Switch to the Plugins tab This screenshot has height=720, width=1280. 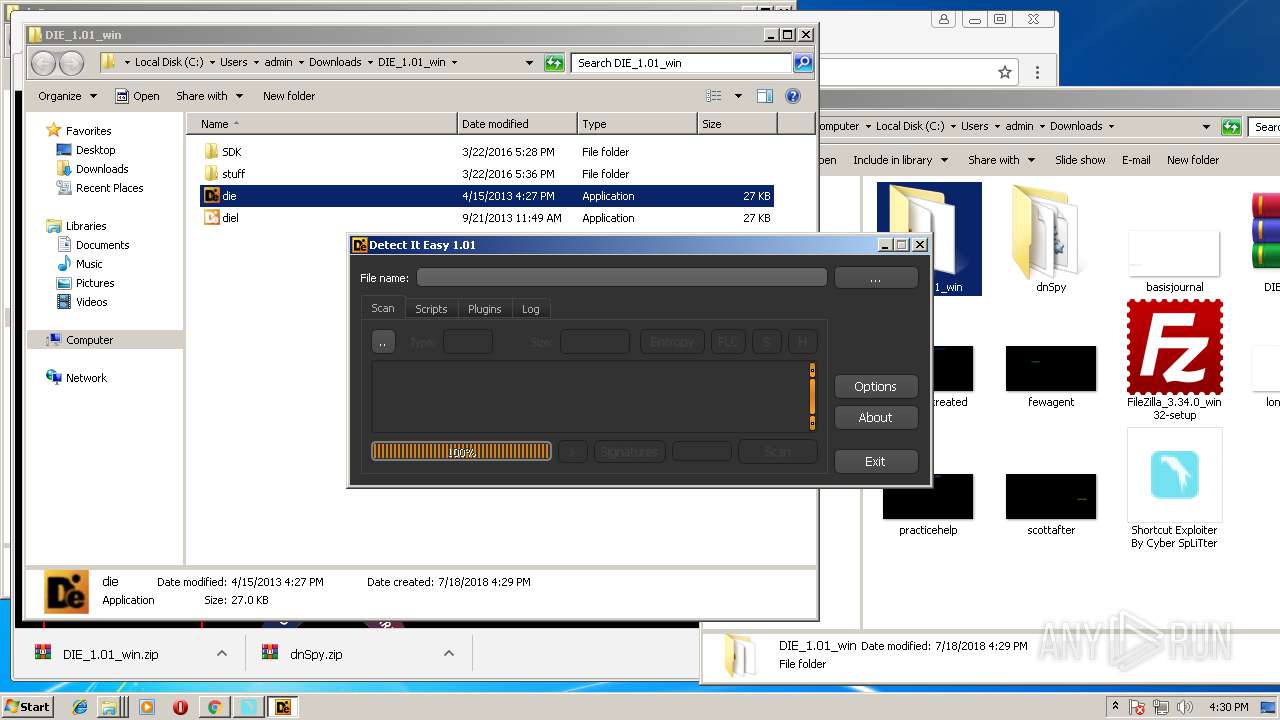pos(485,309)
